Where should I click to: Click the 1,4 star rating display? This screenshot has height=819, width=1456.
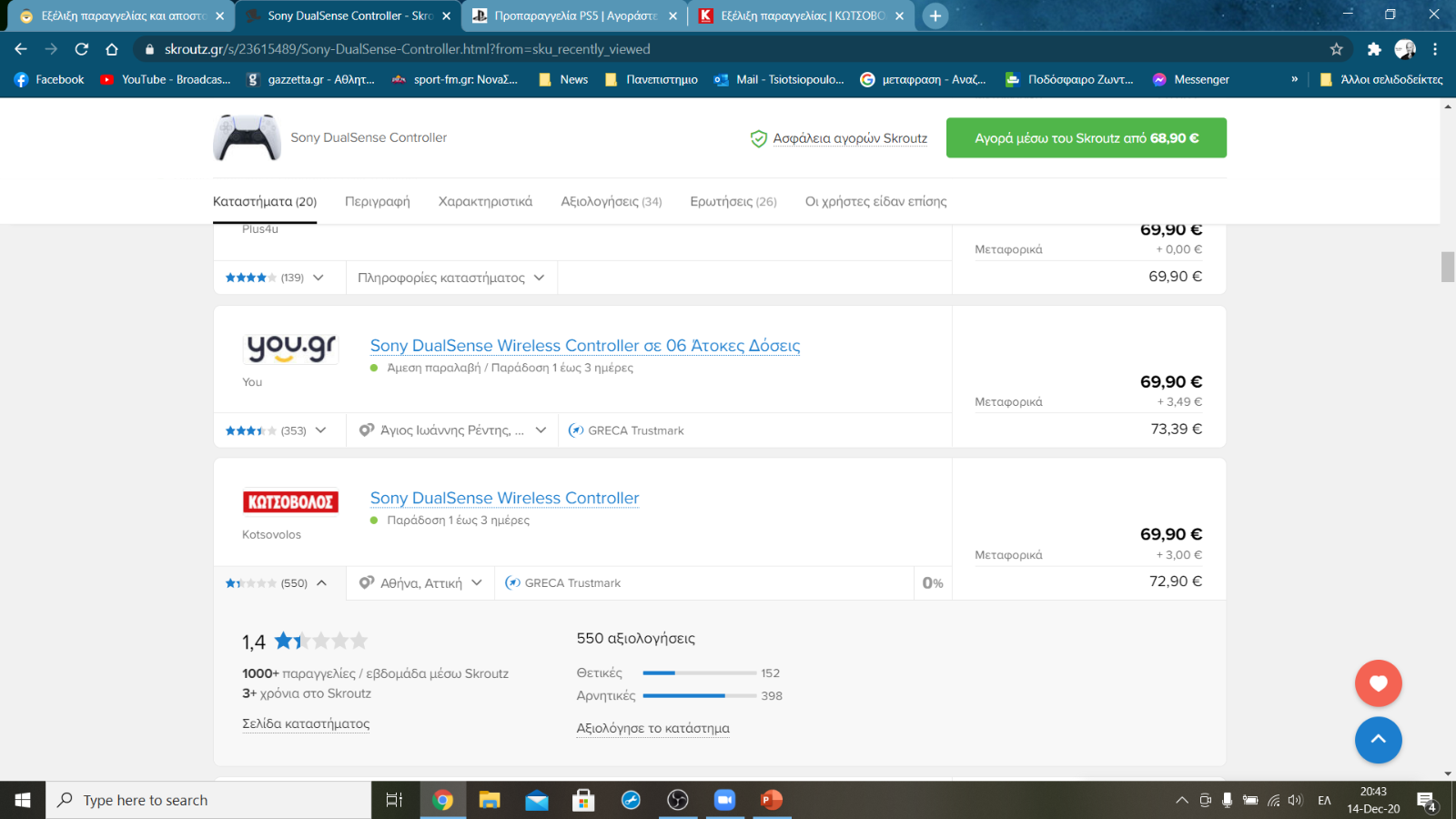pos(305,642)
